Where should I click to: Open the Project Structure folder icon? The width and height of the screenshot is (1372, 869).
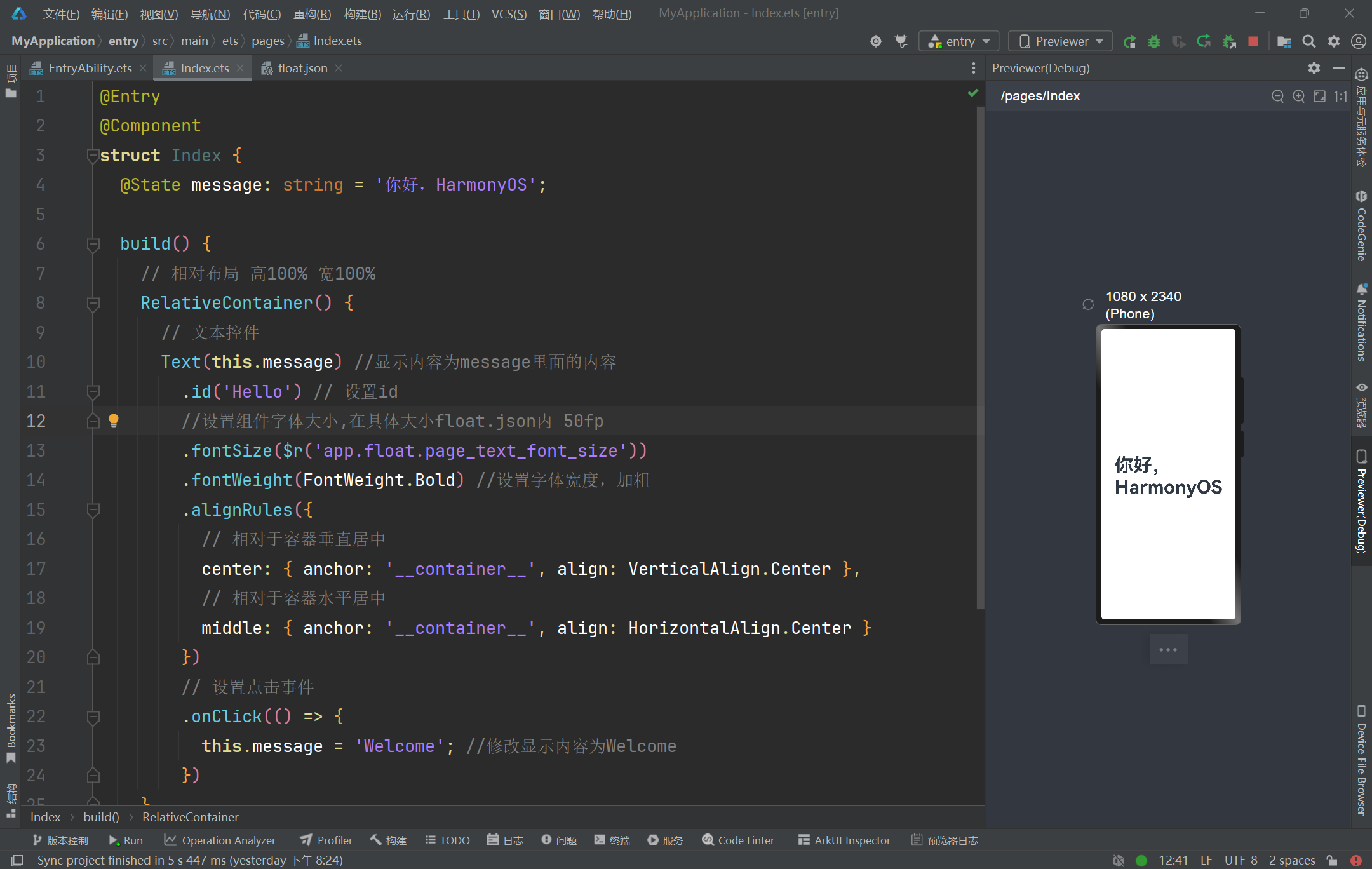(1284, 42)
